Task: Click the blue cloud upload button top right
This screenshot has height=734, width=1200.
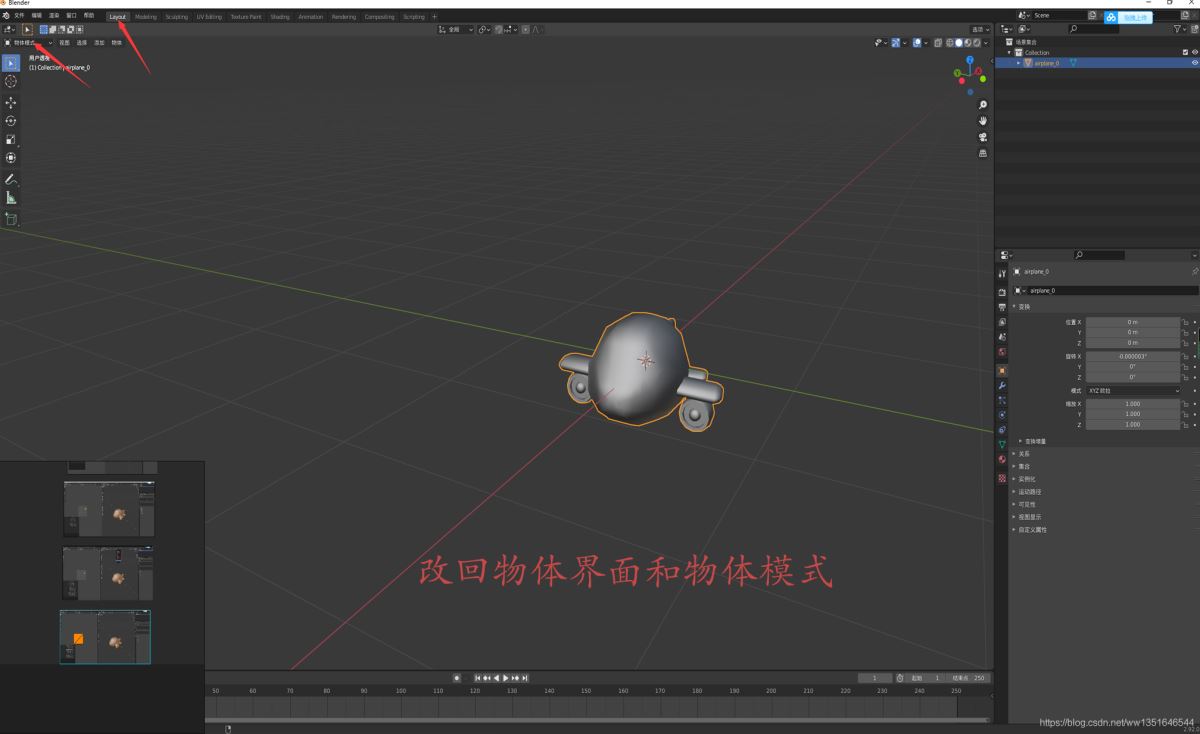Action: (1110, 17)
